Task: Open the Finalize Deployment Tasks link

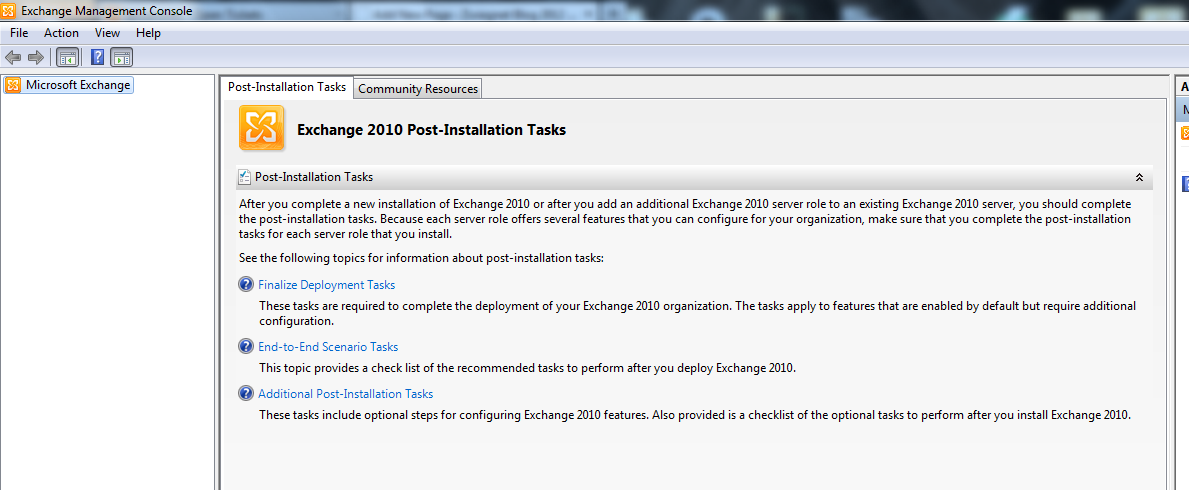Action: tap(327, 285)
